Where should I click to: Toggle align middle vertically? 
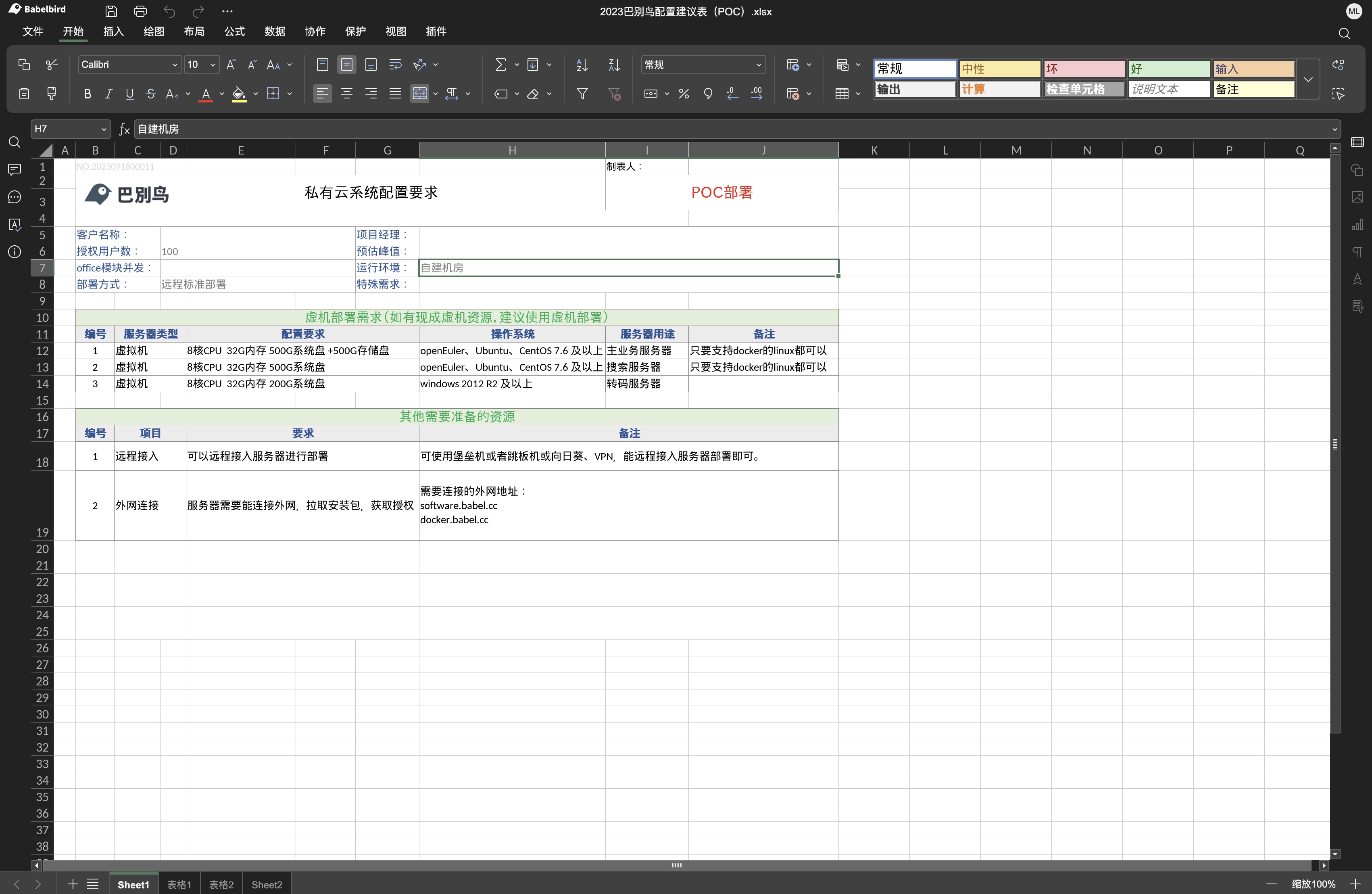click(x=347, y=65)
